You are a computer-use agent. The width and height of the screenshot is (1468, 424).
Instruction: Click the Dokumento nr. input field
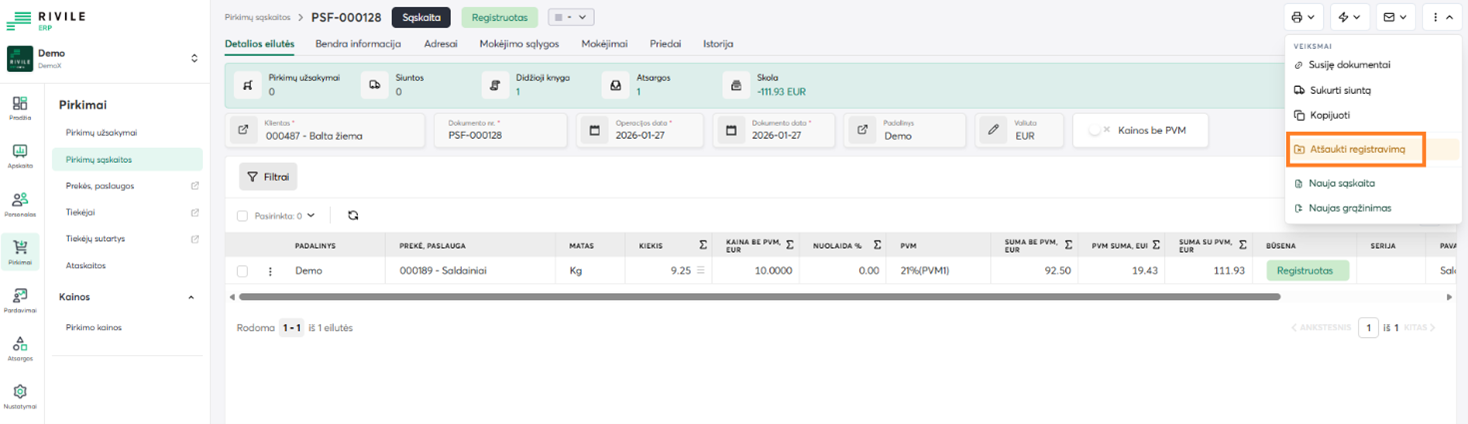[500, 135]
